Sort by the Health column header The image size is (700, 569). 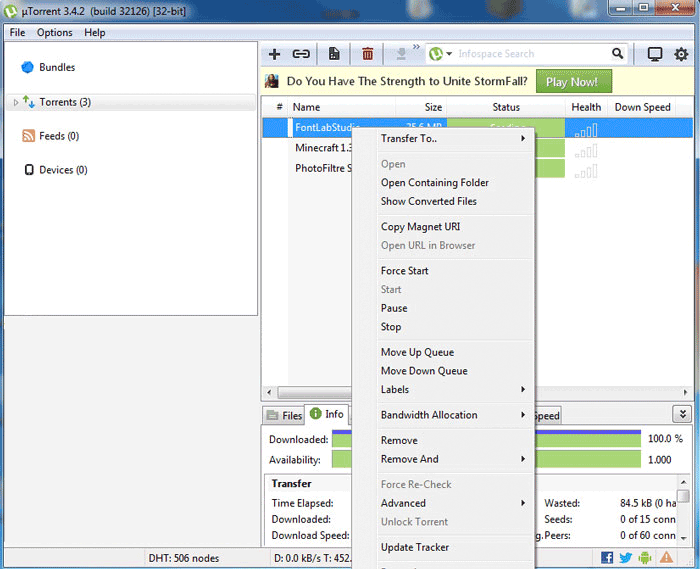[x=586, y=108]
